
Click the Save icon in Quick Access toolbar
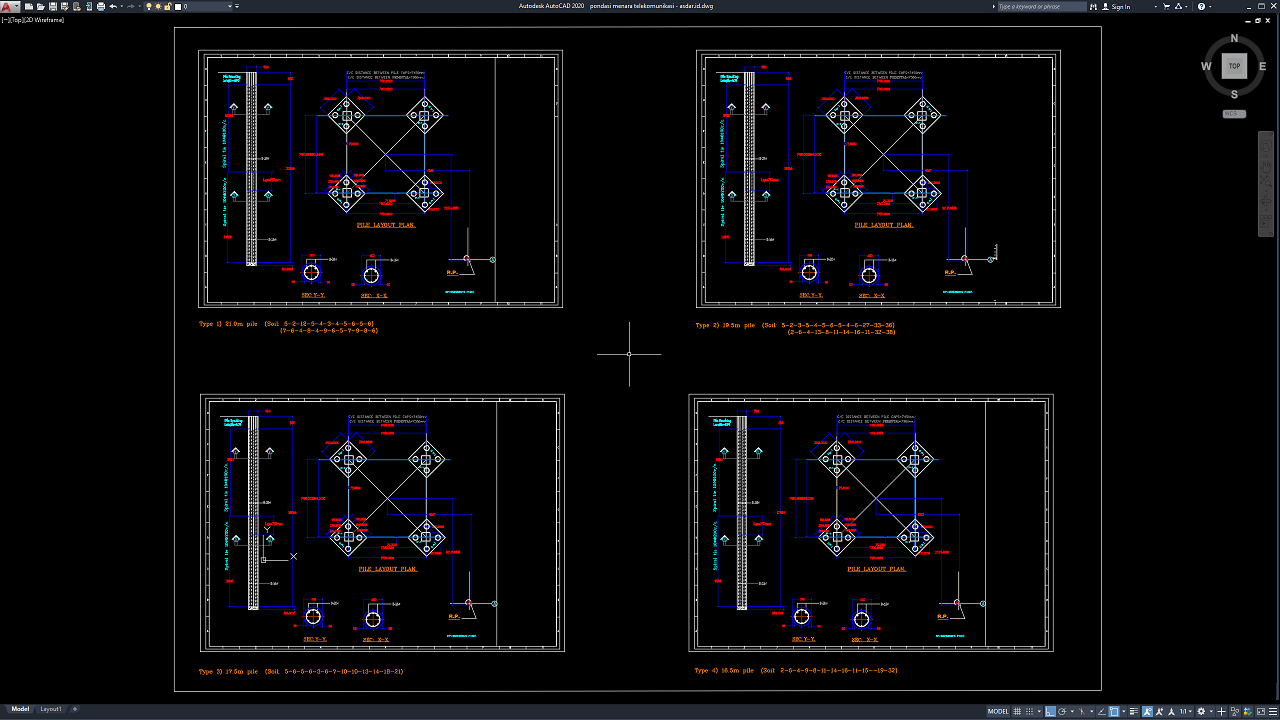[x=53, y=6]
